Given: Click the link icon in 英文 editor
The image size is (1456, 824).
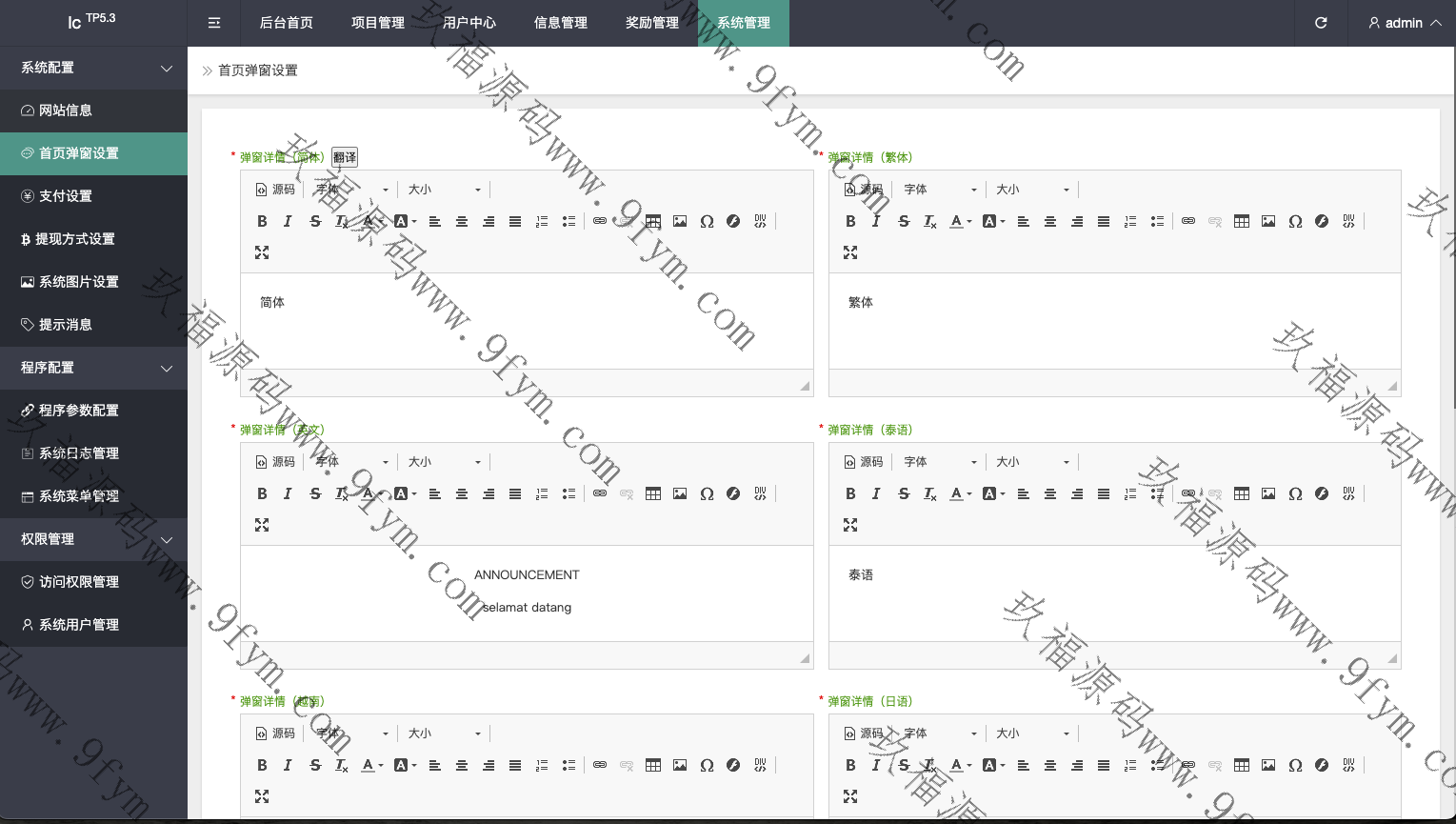Looking at the screenshot, I should [x=600, y=493].
